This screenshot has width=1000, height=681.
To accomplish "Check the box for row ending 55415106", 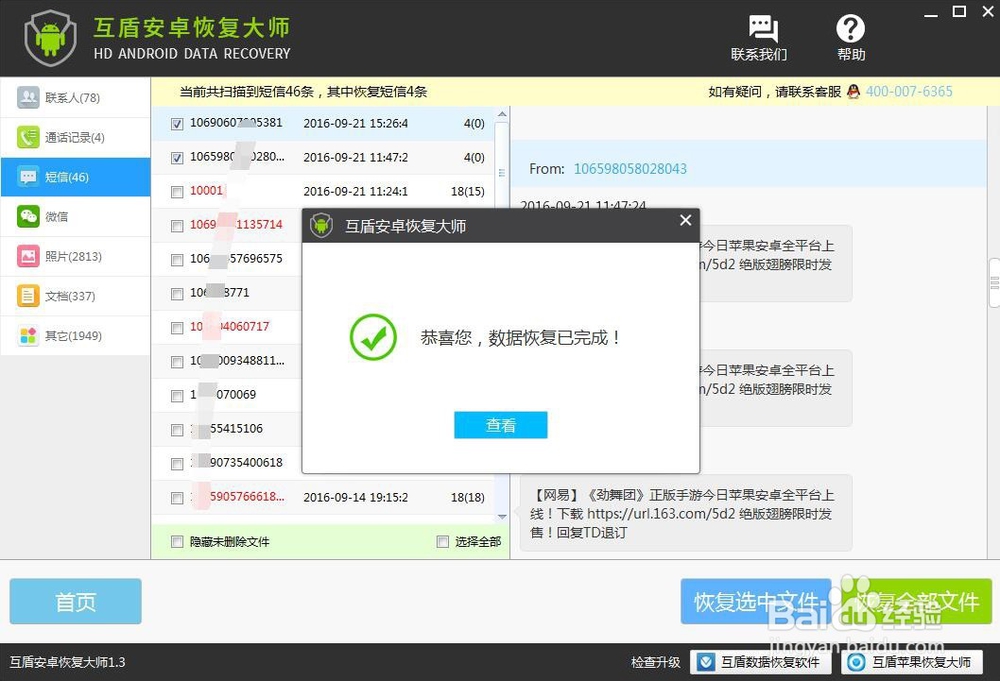I will click(x=177, y=430).
